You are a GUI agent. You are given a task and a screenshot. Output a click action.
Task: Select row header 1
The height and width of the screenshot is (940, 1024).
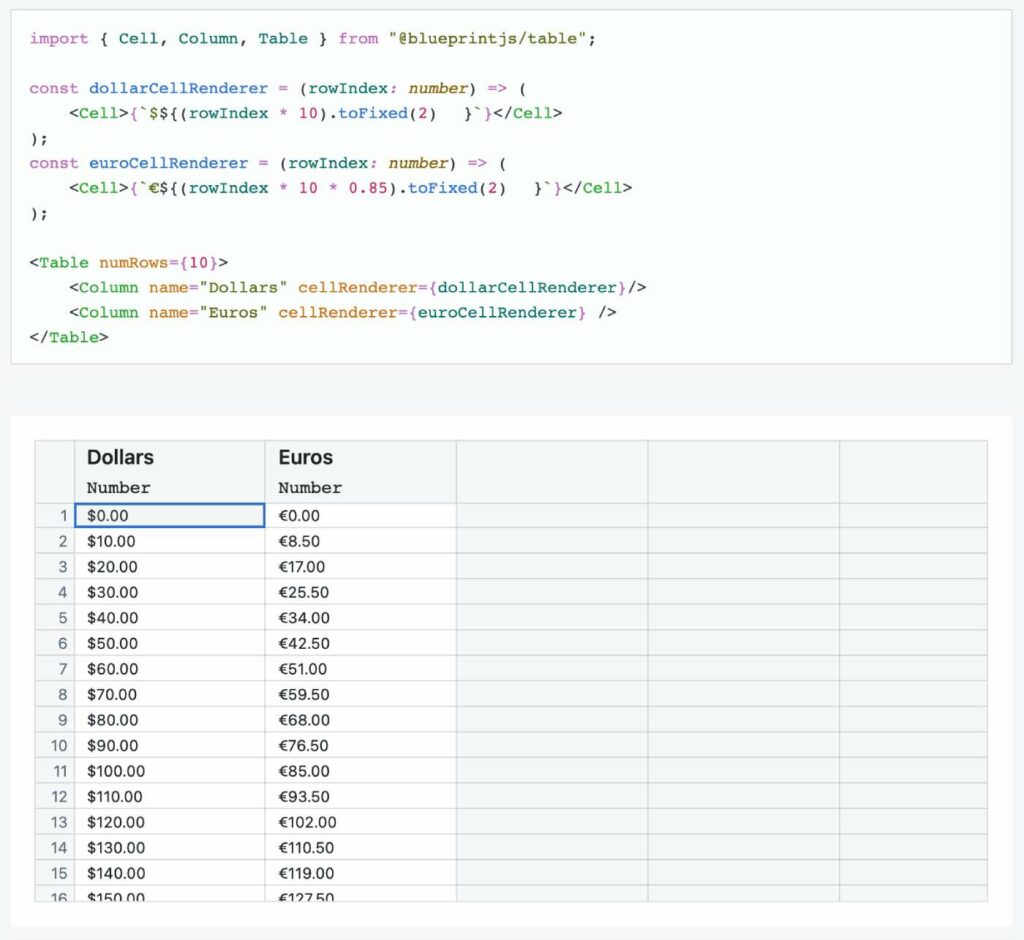click(x=55, y=515)
